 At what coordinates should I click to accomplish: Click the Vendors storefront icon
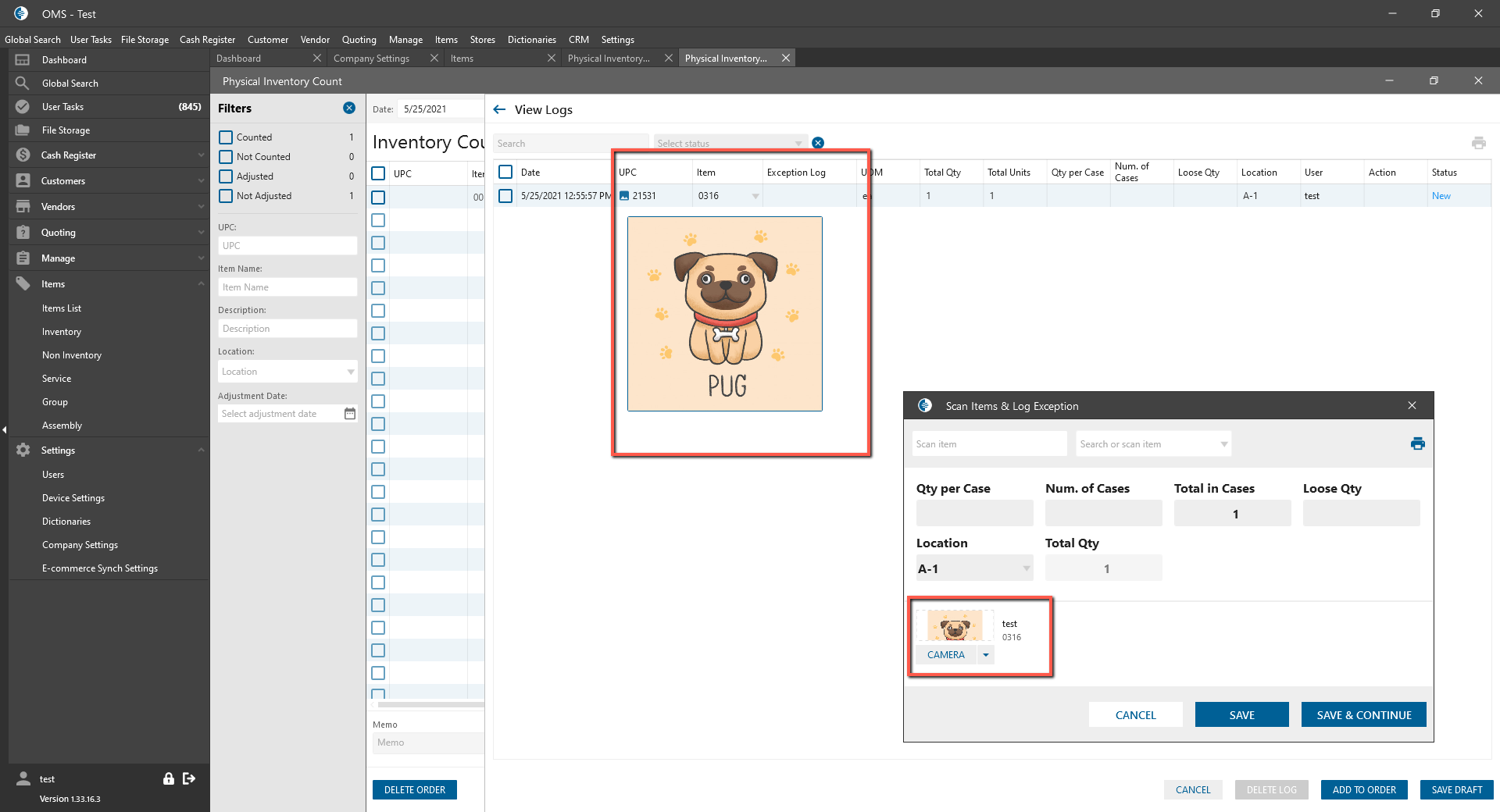[23, 207]
